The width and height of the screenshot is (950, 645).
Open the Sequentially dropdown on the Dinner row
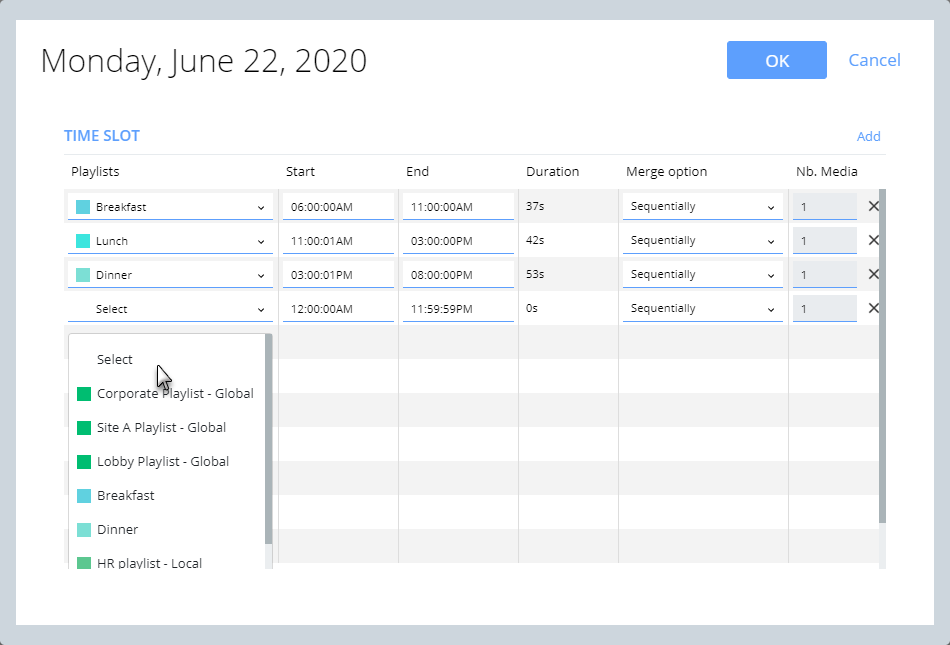pos(701,274)
